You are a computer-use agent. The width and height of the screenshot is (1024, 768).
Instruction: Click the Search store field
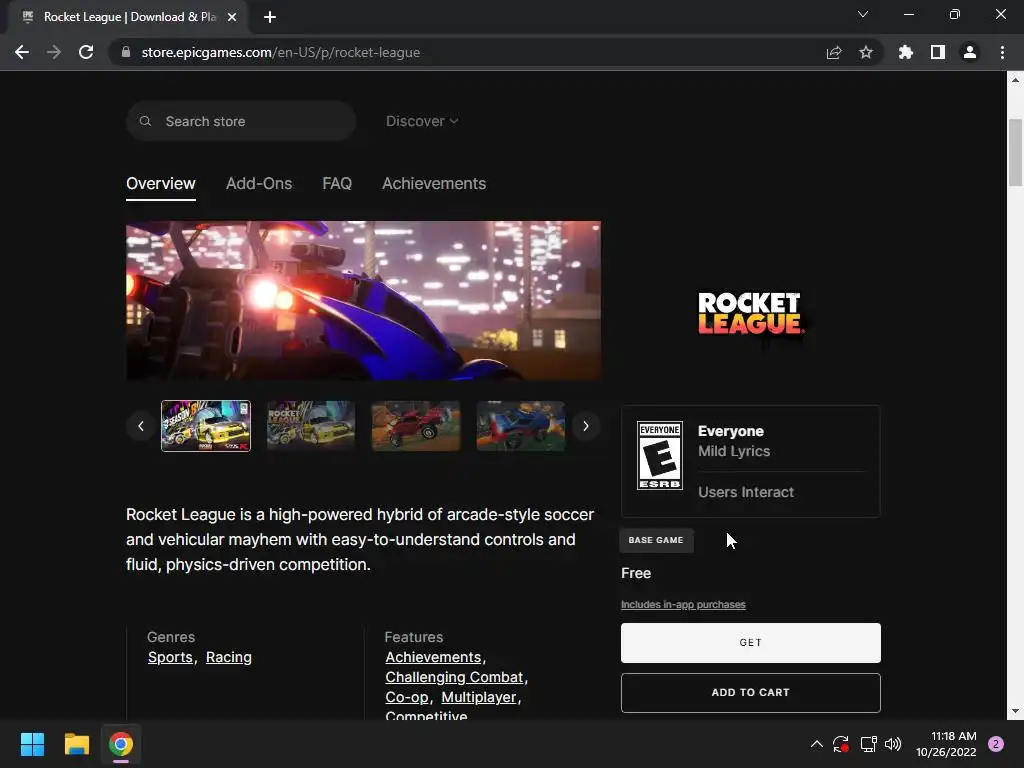(241, 121)
